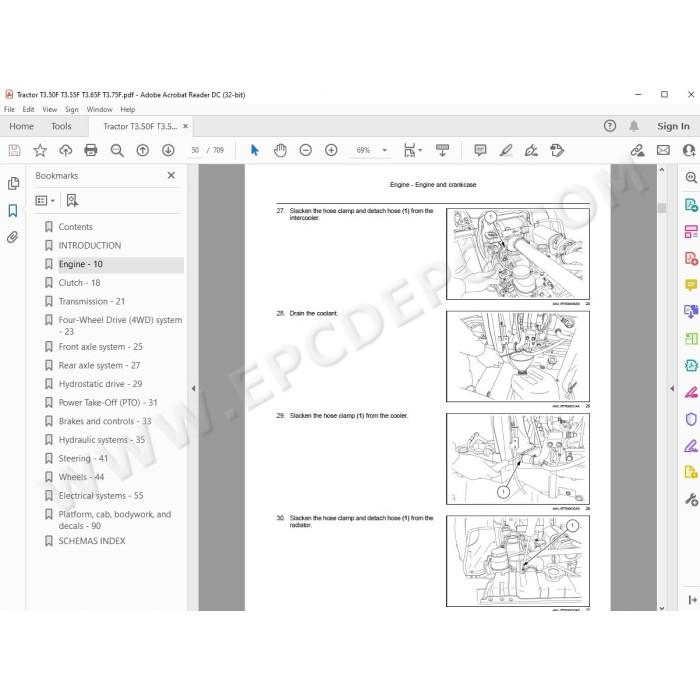Activate the selection arrow tool
Viewport: 700px width, 700px height.
pos(254,150)
